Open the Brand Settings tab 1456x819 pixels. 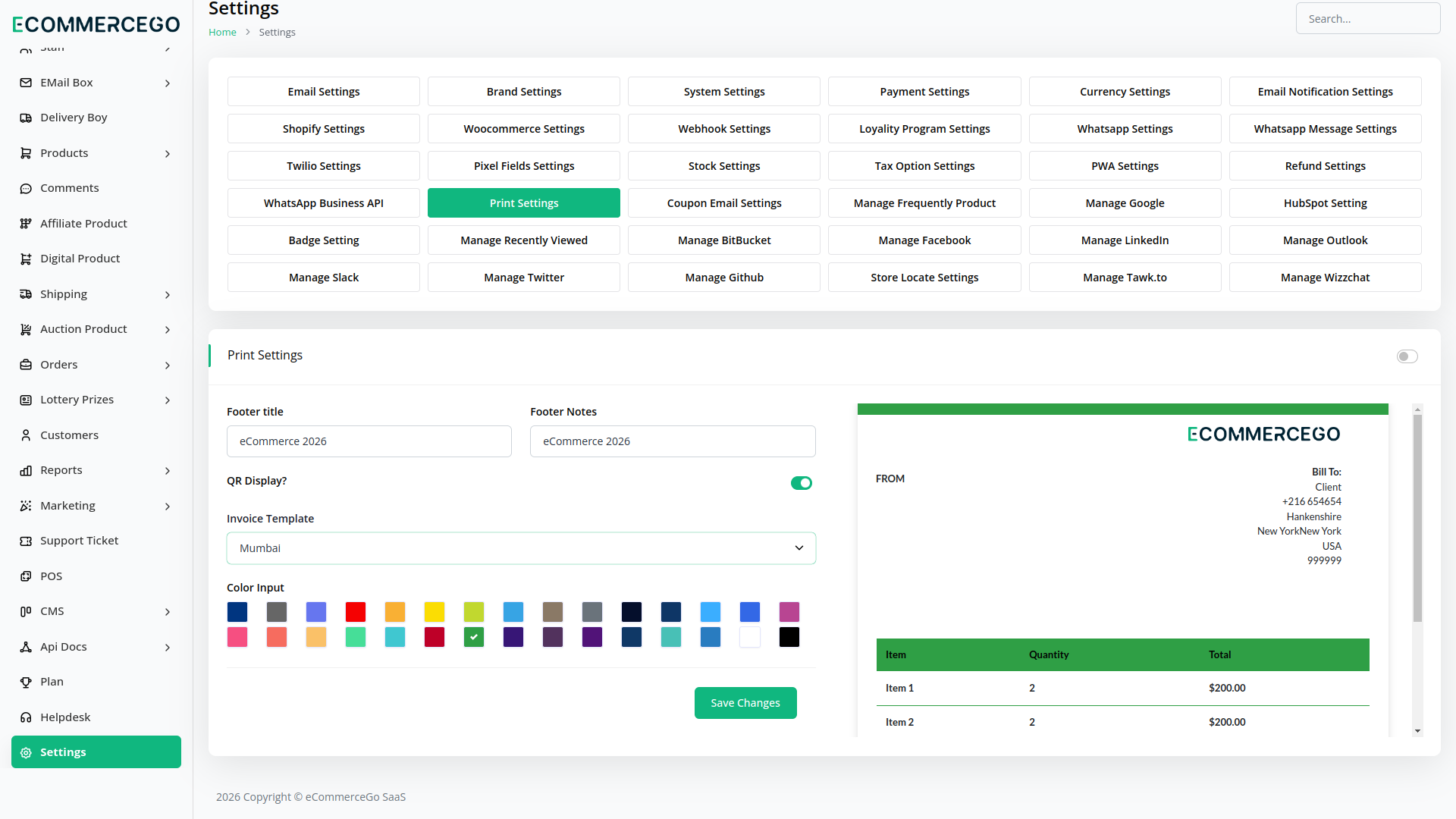coord(524,92)
